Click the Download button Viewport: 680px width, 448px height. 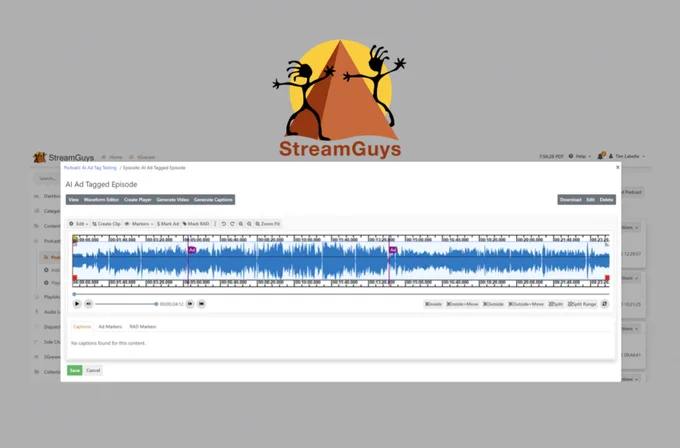[570, 199]
